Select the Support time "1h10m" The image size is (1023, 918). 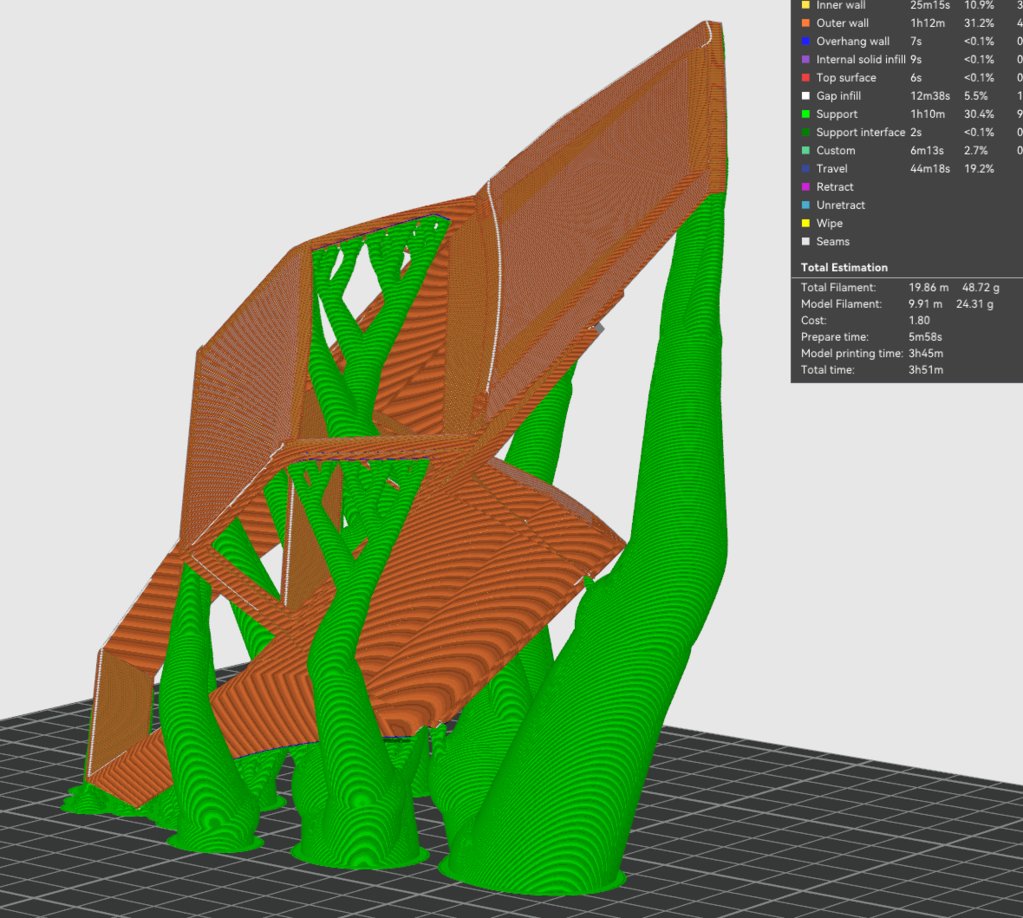click(x=927, y=114)
